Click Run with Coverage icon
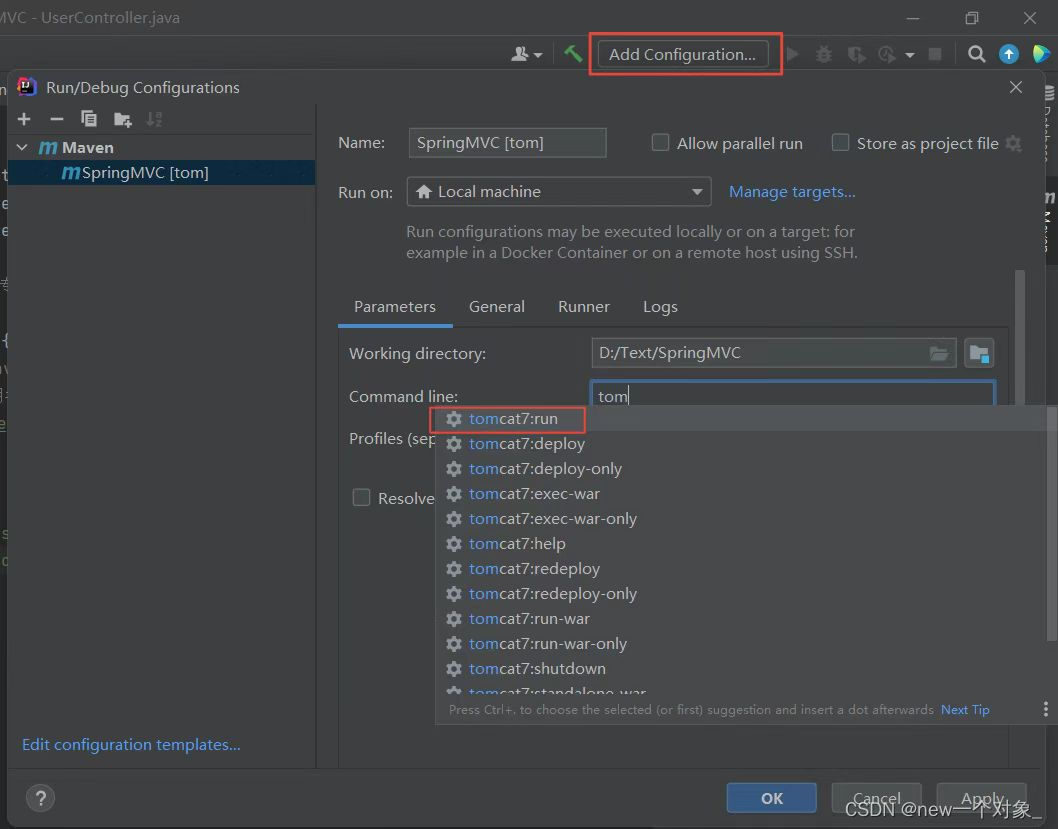 [856, 54]
